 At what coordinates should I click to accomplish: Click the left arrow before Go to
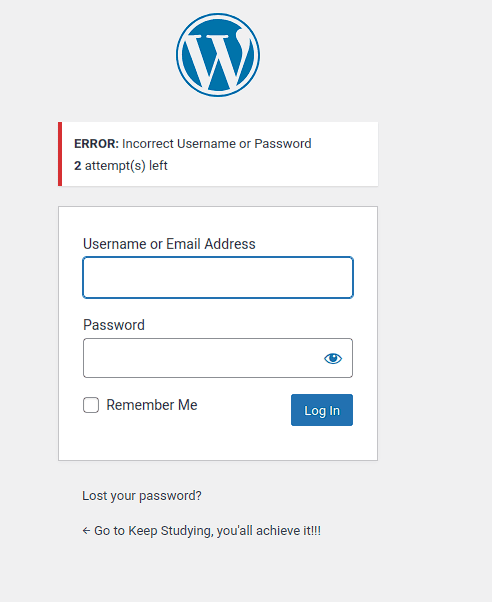[86, 531]
